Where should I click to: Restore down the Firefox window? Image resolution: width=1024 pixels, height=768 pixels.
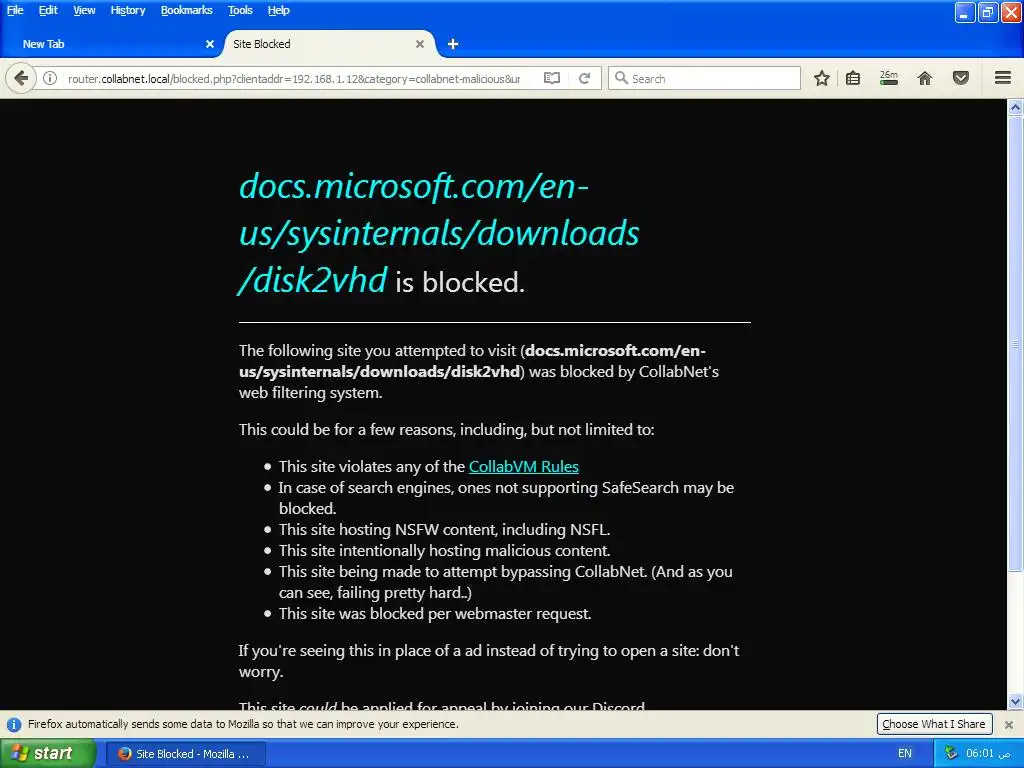[987, 12]
